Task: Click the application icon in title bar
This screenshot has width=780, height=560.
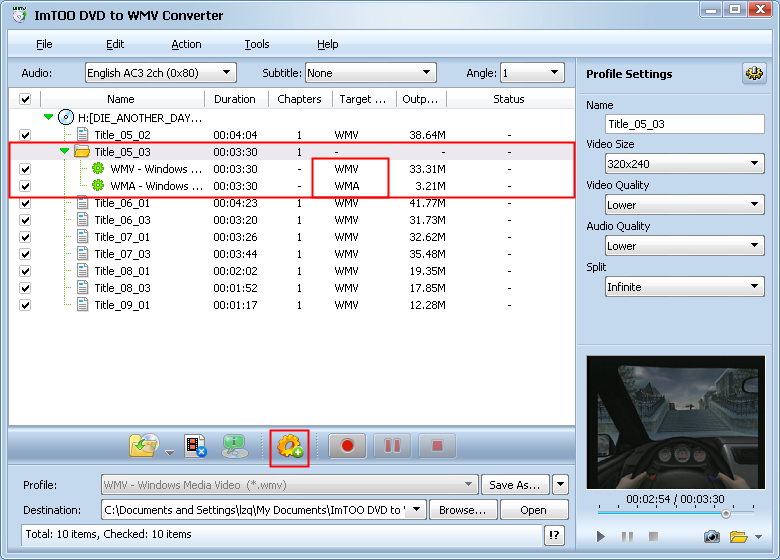Action: coord(20,14)
